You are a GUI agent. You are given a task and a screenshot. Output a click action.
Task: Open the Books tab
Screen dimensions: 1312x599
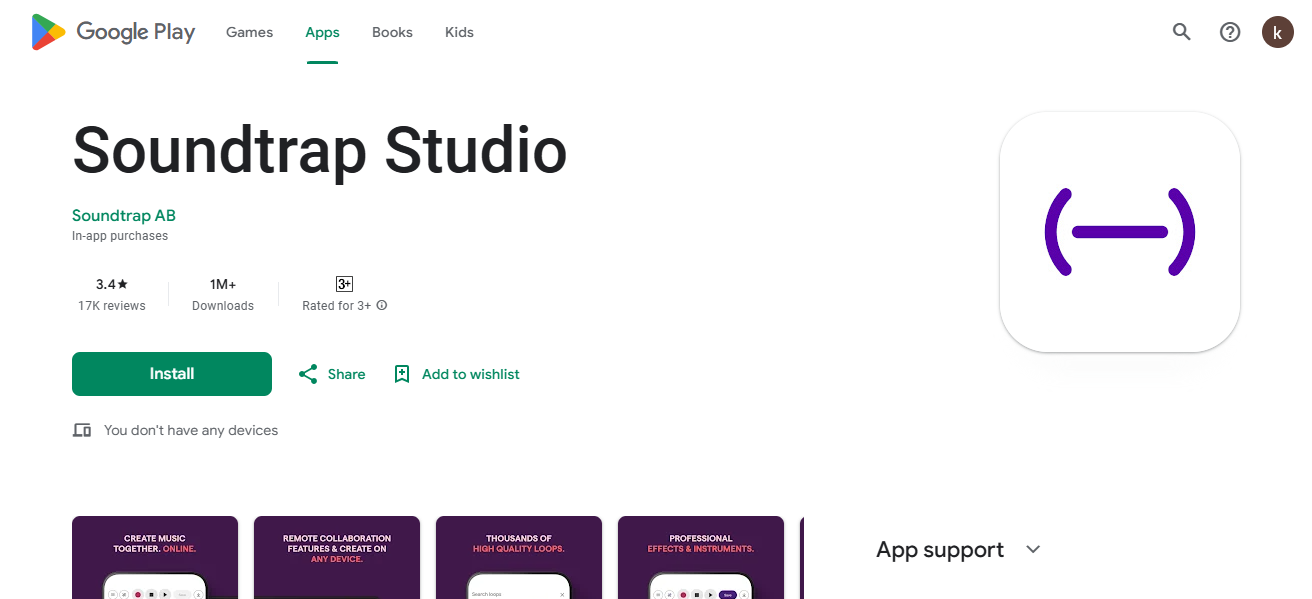[392, 32]
